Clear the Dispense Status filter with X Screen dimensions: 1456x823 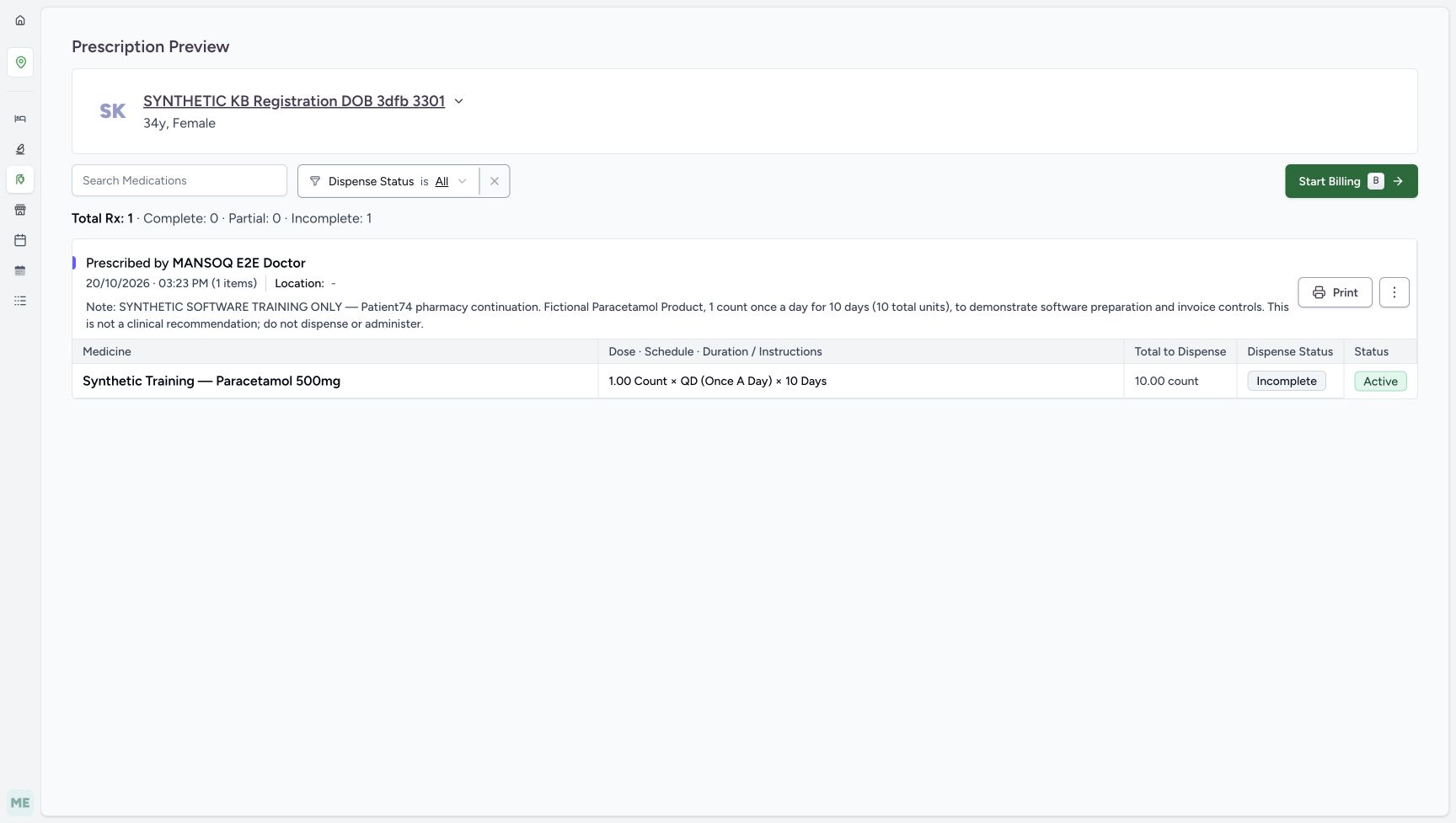[x=495, y=181]
